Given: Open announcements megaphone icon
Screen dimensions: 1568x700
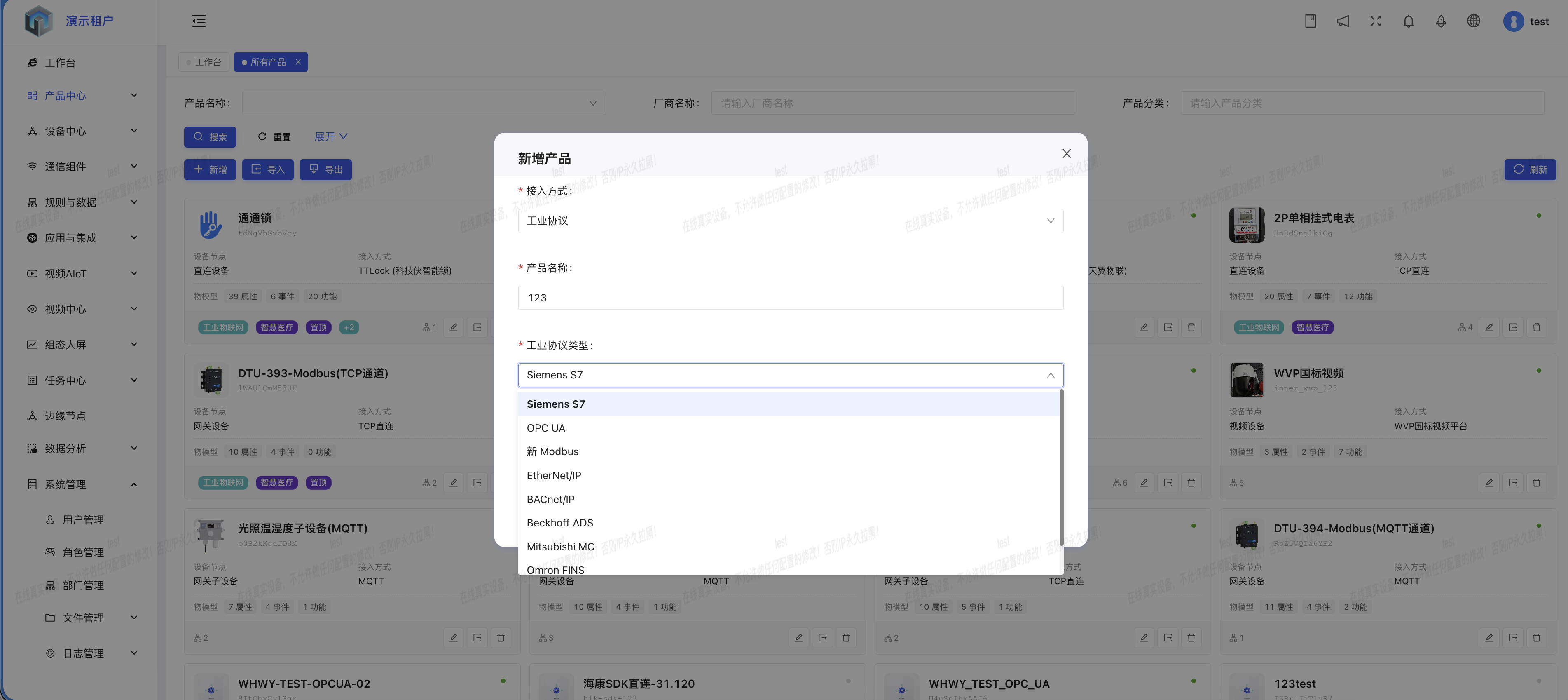Looking at the screenshot, I should pyautogui.click(x=1343, y=21).
